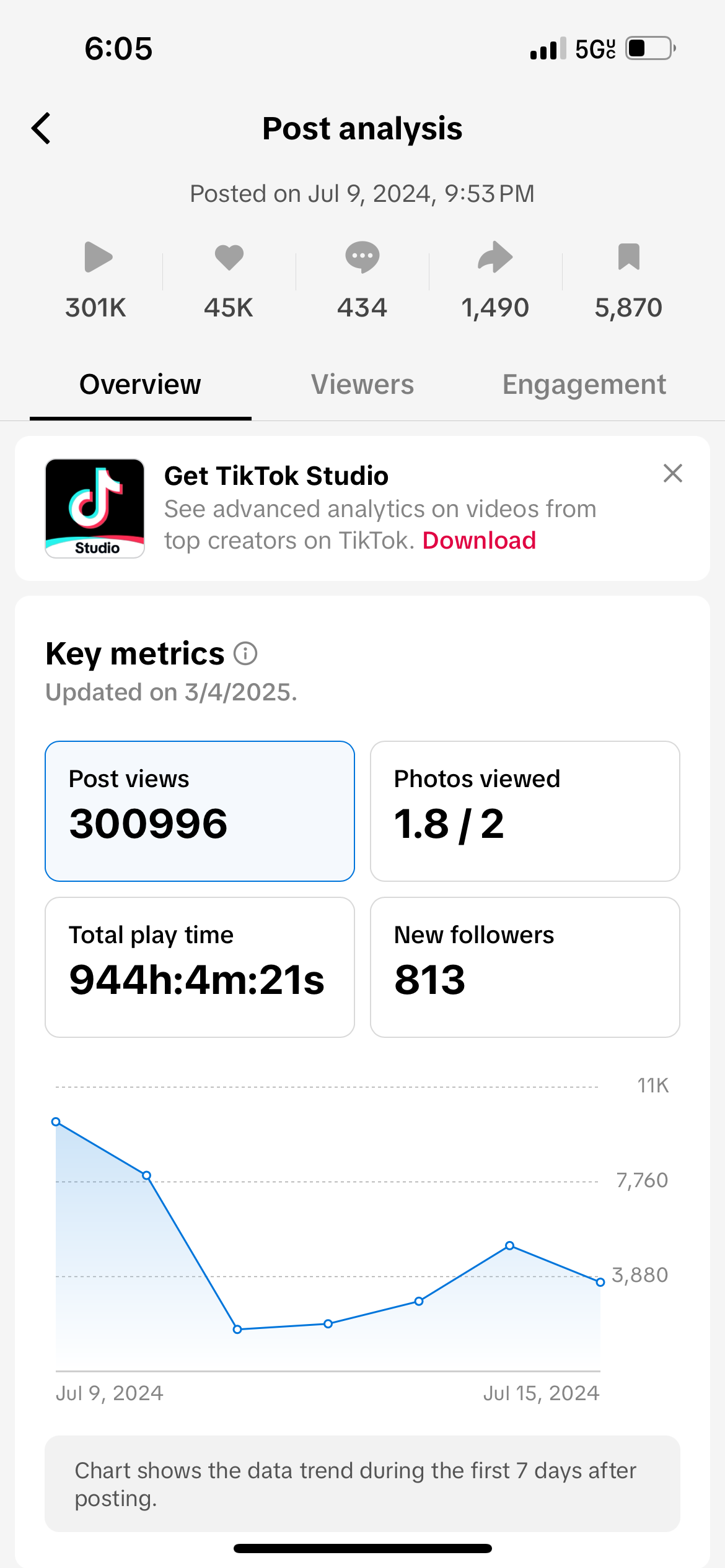Select the Post views metric card
The image size is (725, 1568).
200,811
